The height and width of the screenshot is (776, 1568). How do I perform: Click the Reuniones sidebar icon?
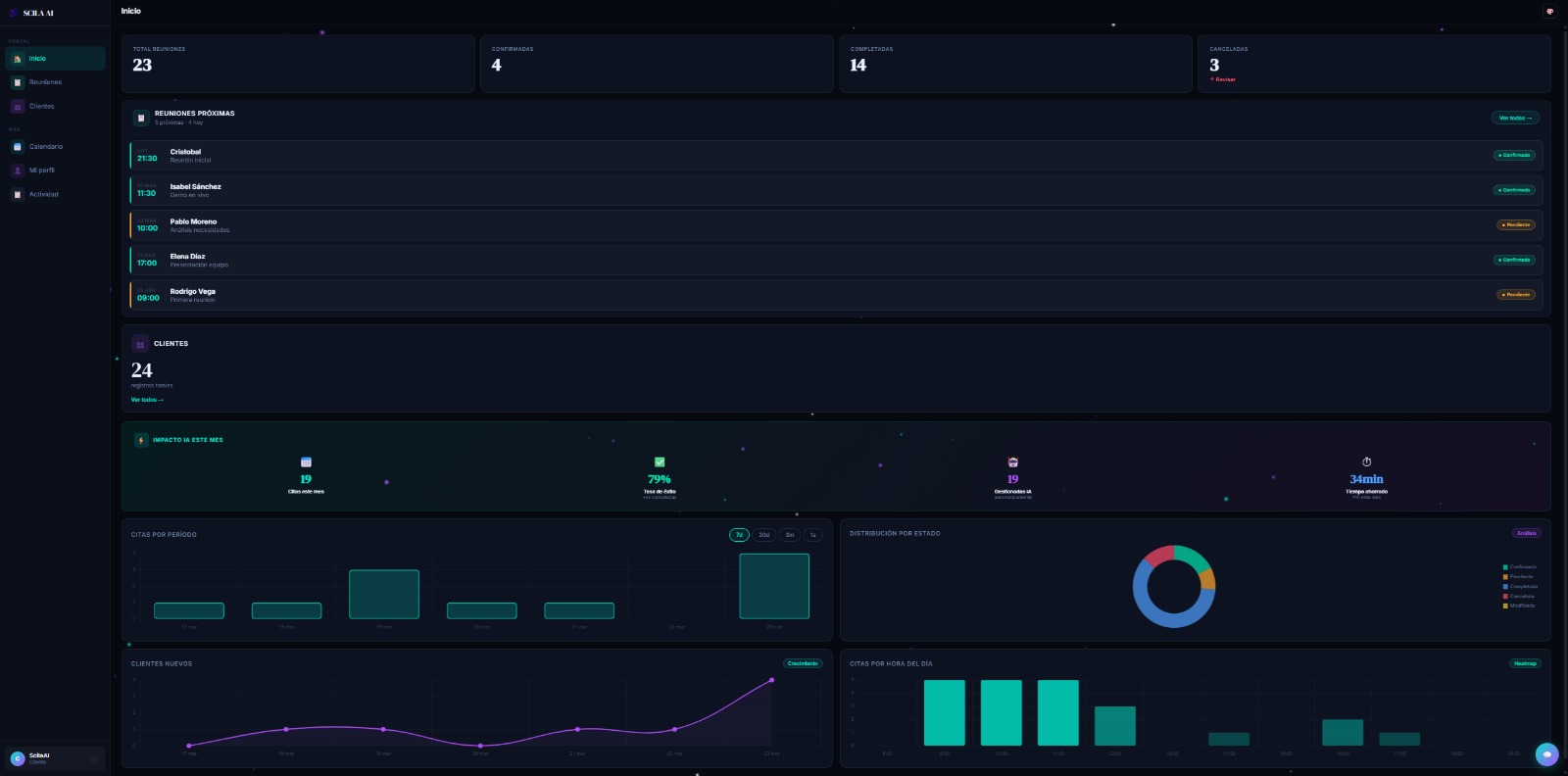(x=18, y=82)
